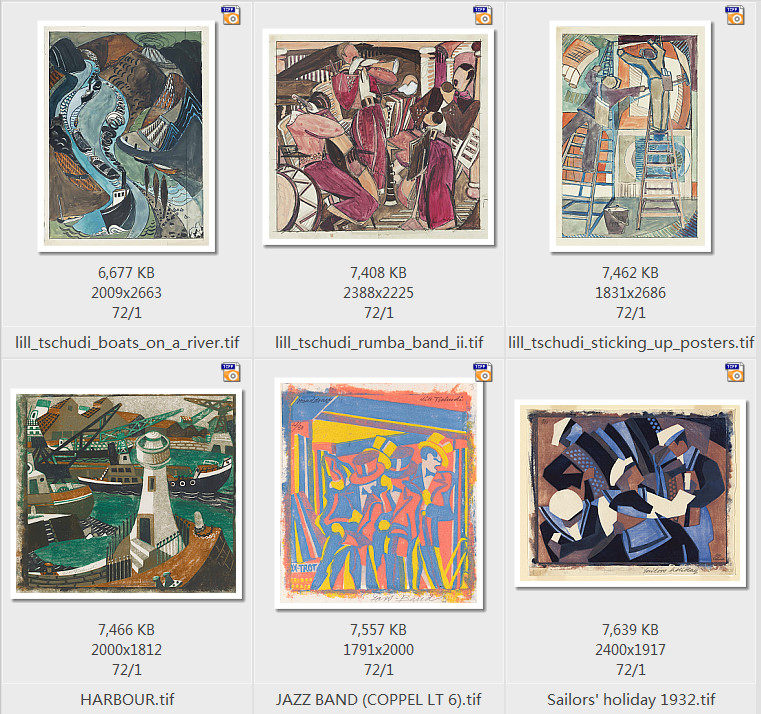Select the Sailors' holiday 1932 thumbnail

[x=630, y=493]
